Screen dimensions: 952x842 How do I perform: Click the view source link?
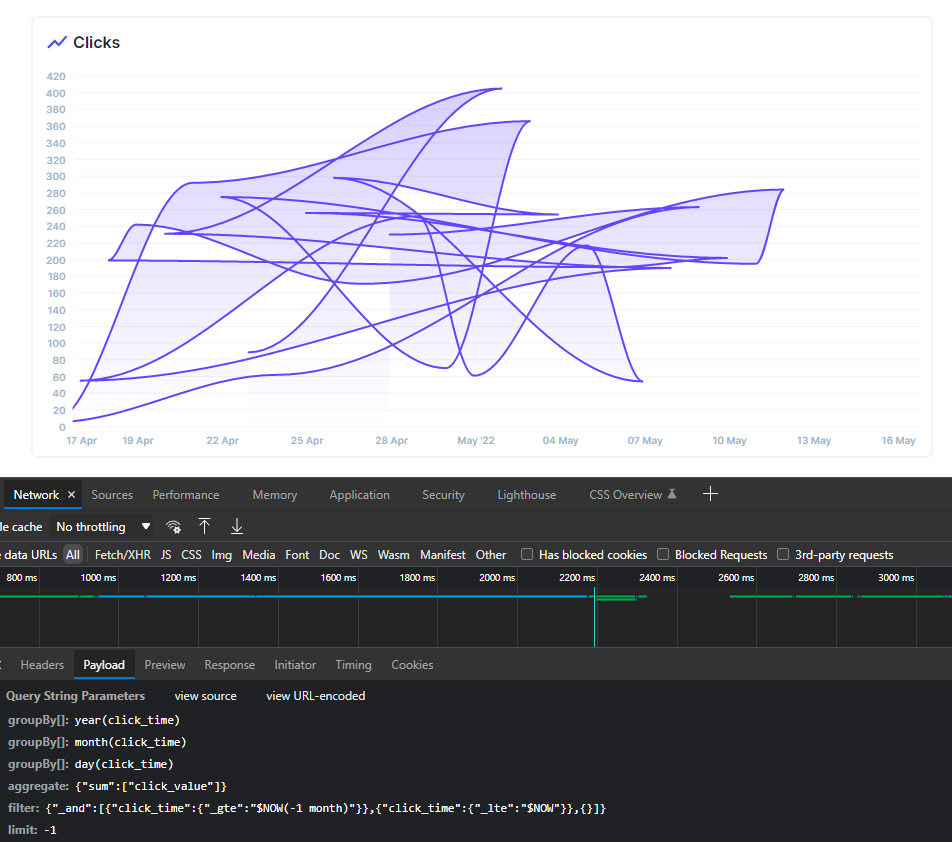pyautogui.click(x=206, y=696)
